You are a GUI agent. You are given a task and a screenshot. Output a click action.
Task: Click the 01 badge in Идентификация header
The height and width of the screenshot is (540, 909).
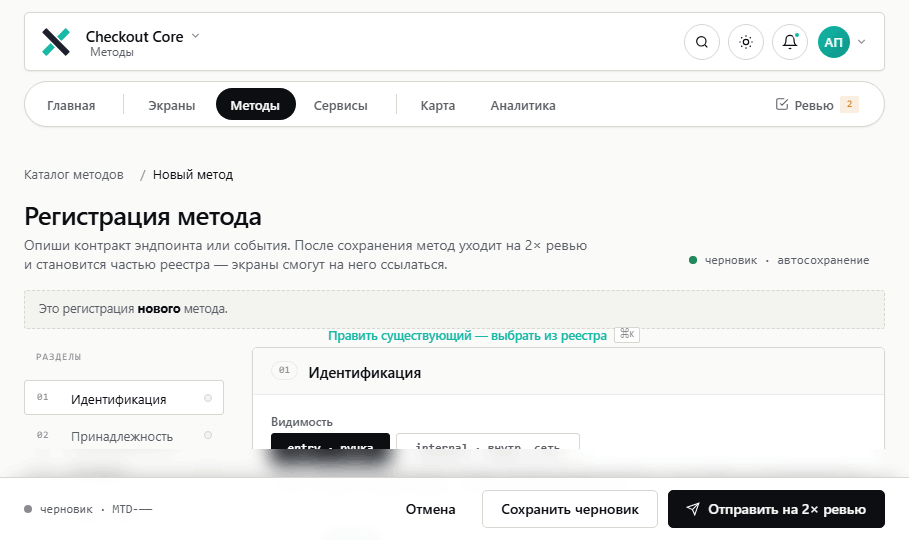[x=284, y=370]
